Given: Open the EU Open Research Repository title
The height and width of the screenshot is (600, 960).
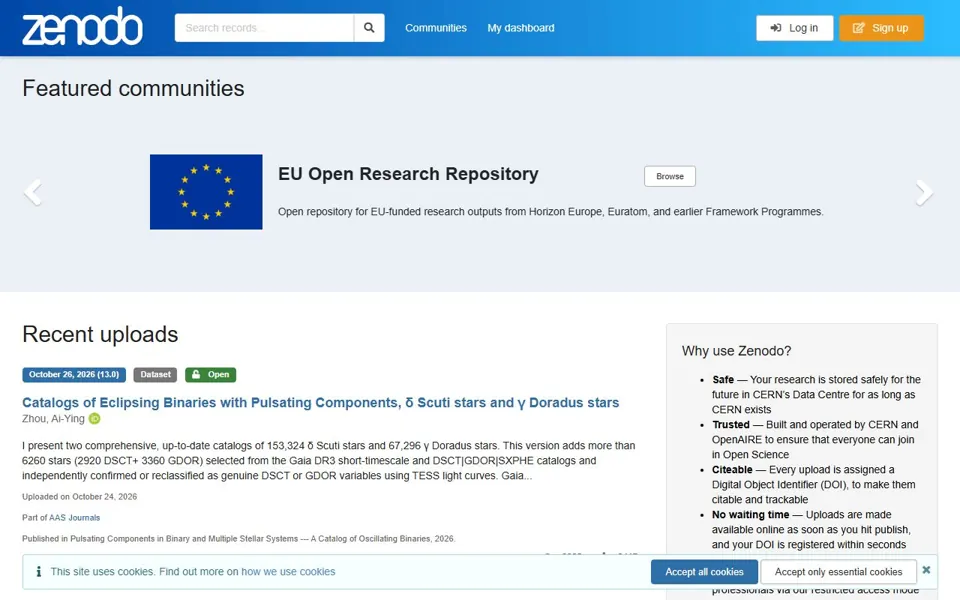Looking at the screenshot, I should click(x=408, y=174).
